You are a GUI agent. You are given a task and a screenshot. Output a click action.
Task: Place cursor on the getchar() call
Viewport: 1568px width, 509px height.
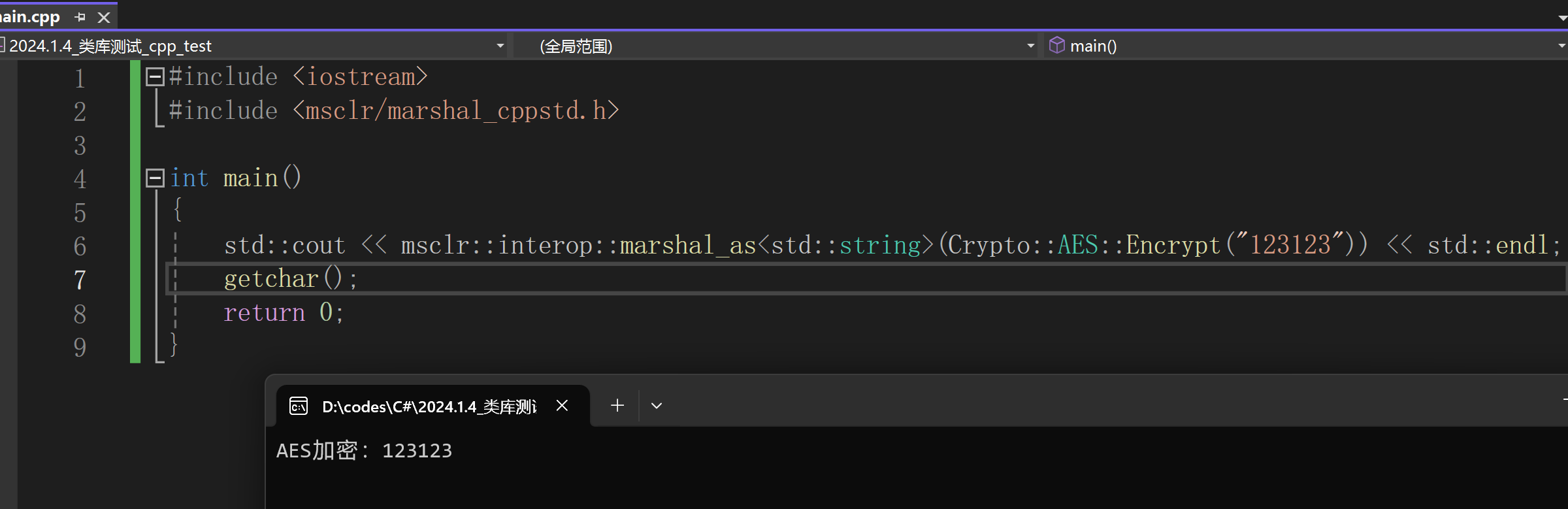[x=271, y=279]
